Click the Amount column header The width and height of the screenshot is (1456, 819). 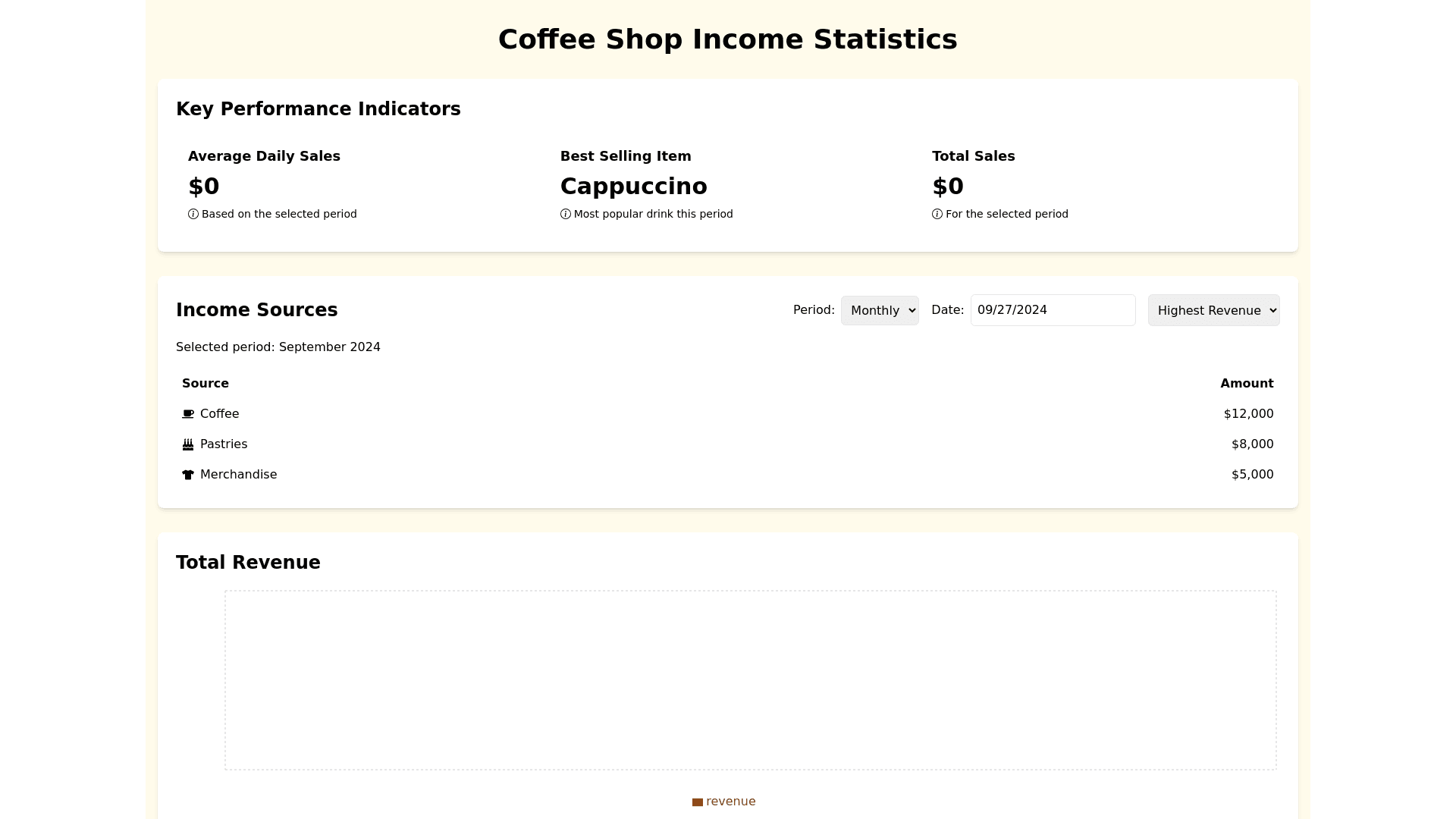[x=1247, y=384]
